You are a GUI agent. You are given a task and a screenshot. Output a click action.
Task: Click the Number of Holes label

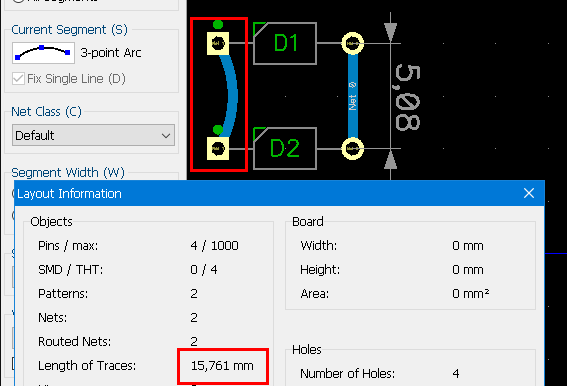[348, 373]
